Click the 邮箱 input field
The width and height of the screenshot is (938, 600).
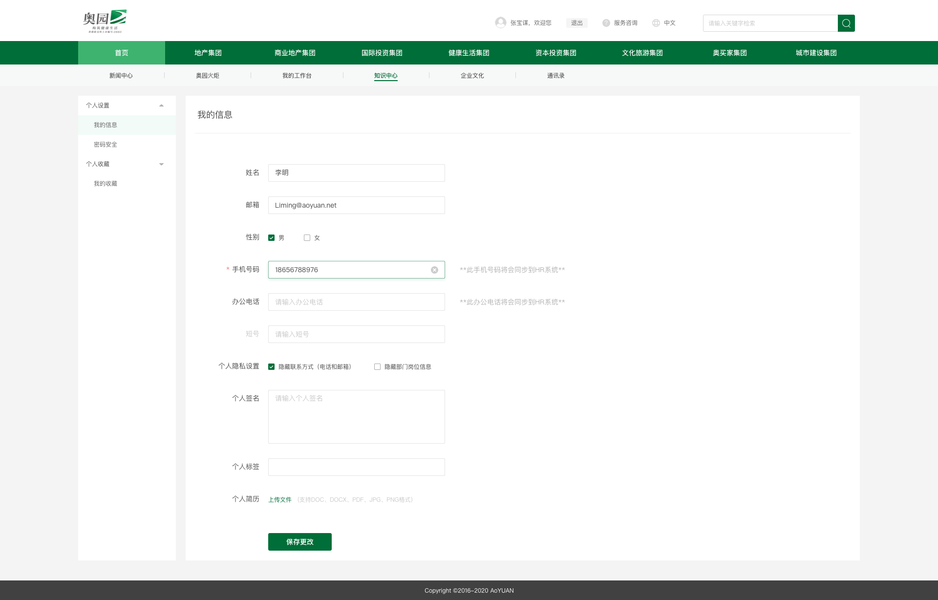tap(357, 205)
